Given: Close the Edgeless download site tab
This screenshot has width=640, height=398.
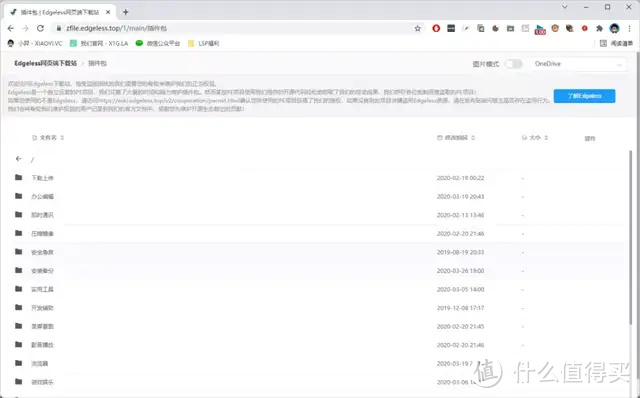Looking at the screenshot, I should coord(108,12).
